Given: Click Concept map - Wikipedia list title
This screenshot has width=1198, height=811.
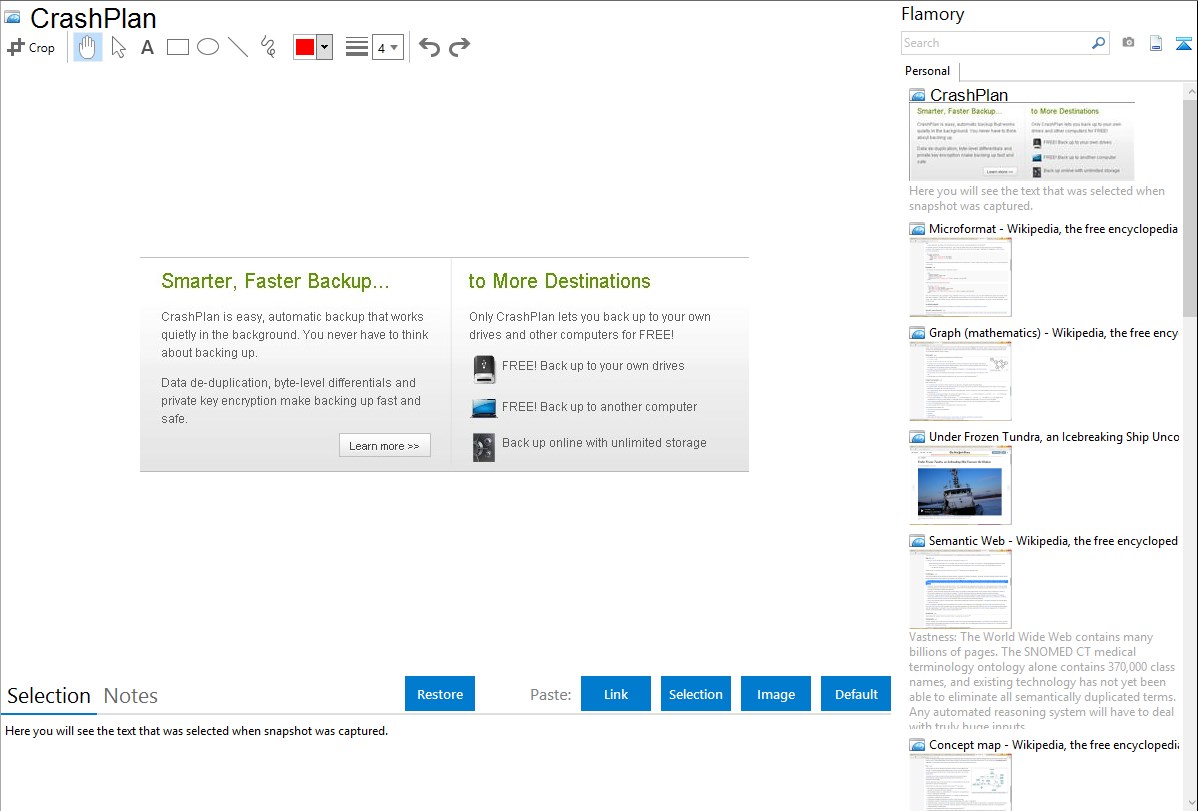Looking at the screenshot, I should click(x=1053, y=744).
